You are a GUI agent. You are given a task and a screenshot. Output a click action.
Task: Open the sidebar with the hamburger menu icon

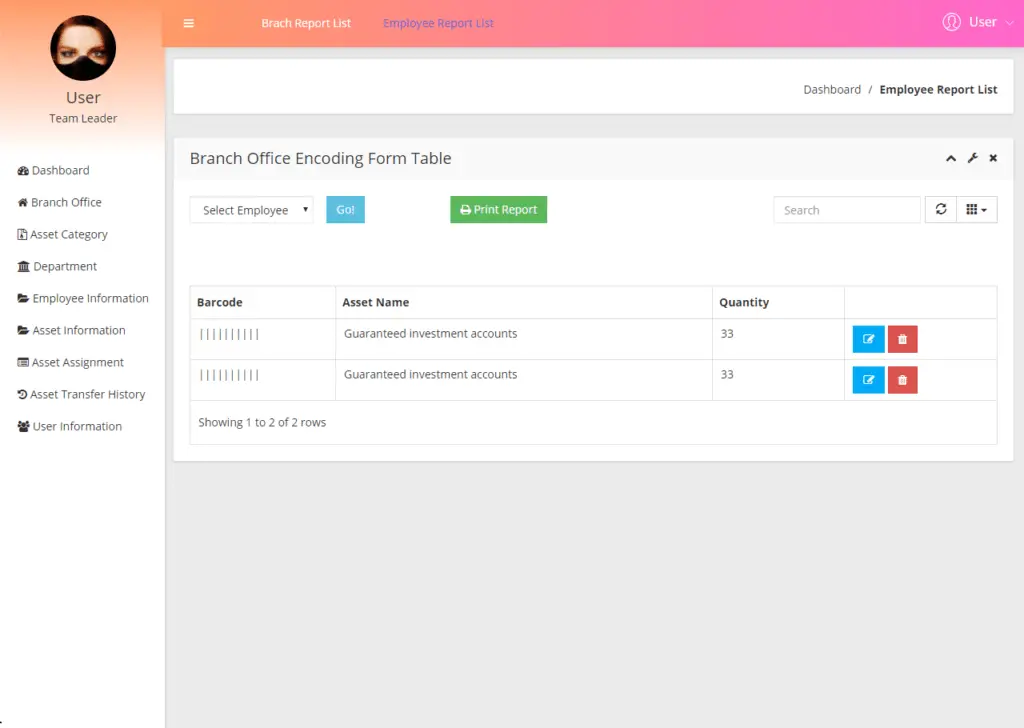pyautogui.click(x=189, y=22)
